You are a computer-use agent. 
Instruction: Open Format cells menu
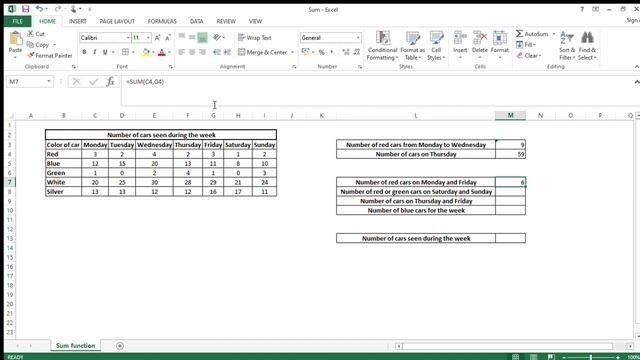tap(500, 45)
